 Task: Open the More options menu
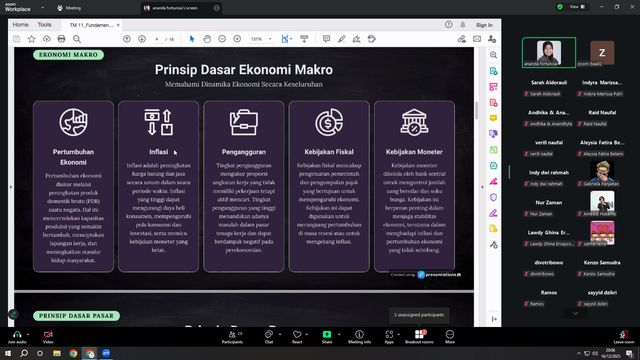click(x=450, y=337)
